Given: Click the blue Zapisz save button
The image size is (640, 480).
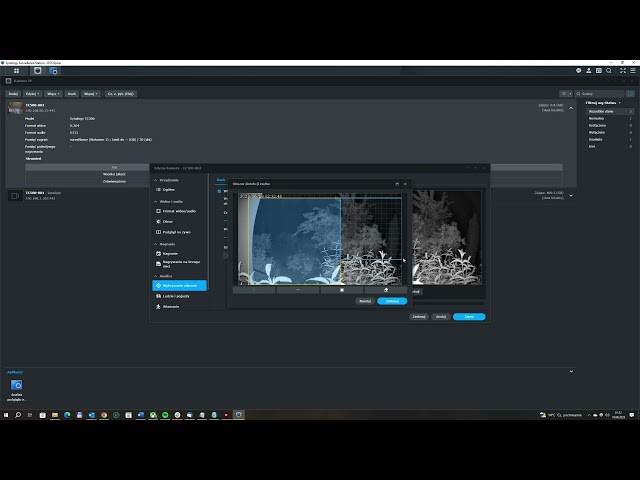Looking at the screenshot, I should coord(469,317).
